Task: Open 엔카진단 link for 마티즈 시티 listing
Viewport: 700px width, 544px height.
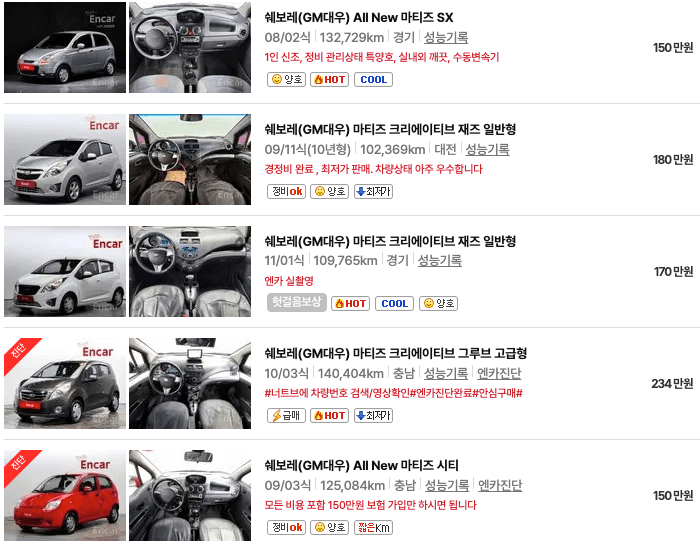Action: click(x=500, y=485)
